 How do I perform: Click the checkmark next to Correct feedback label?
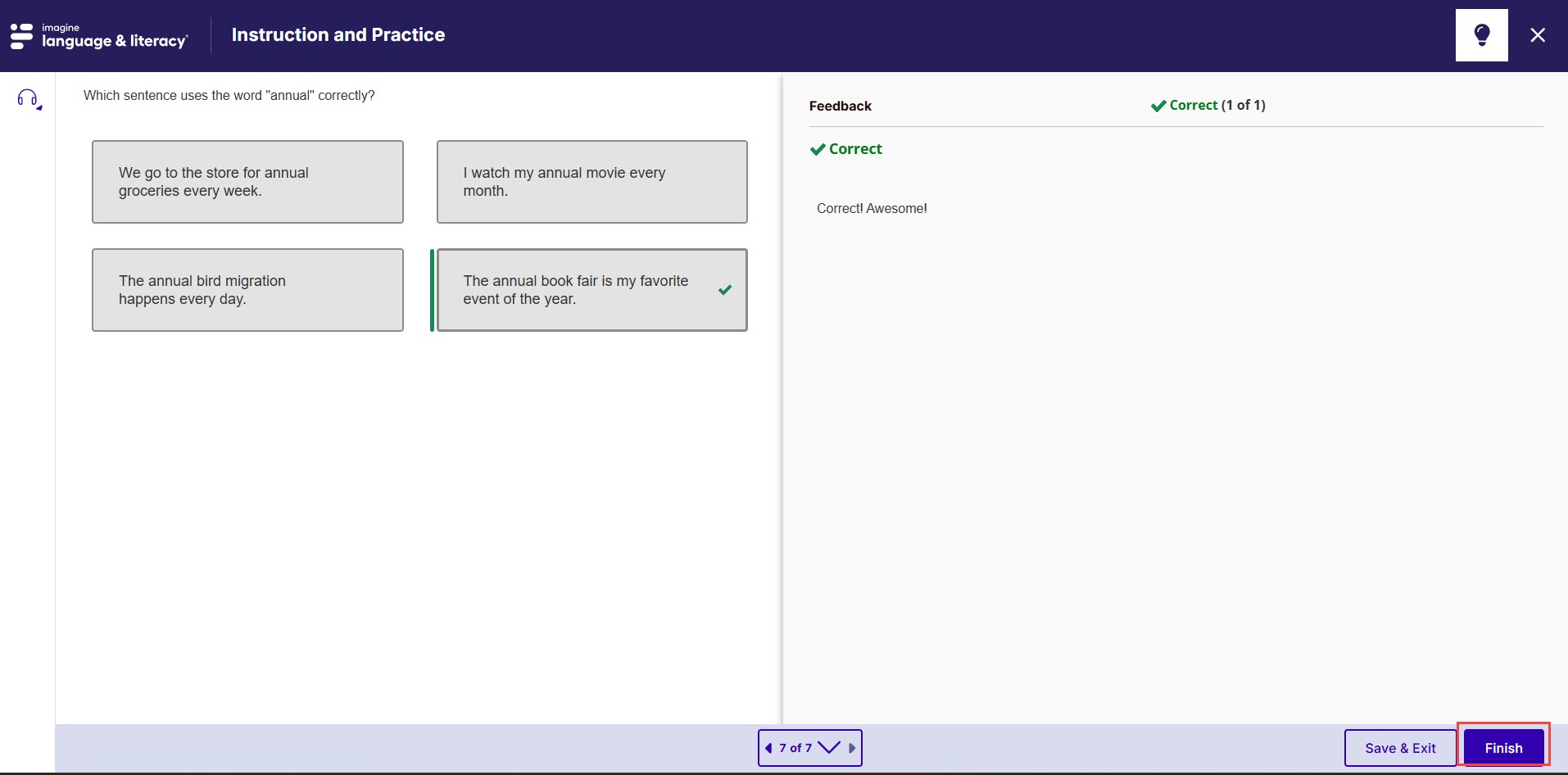click(818, 149)
